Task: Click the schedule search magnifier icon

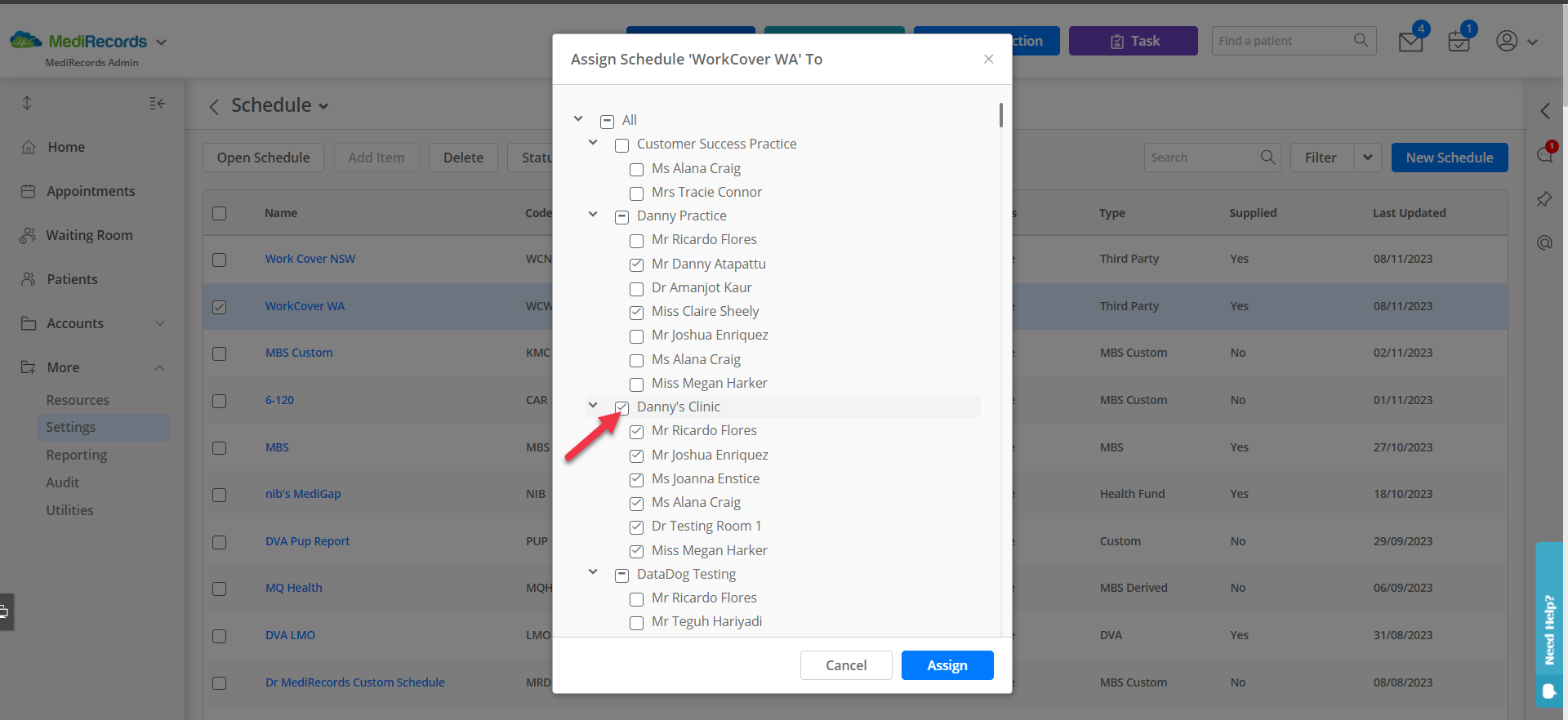Action: tap(1267, 157)
